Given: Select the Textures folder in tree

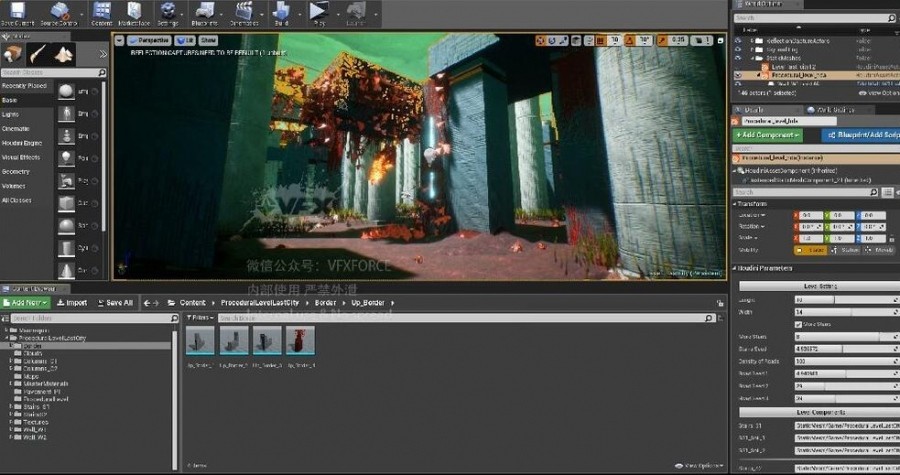Looking at the screenshot, I should click(x=36, y=422).
